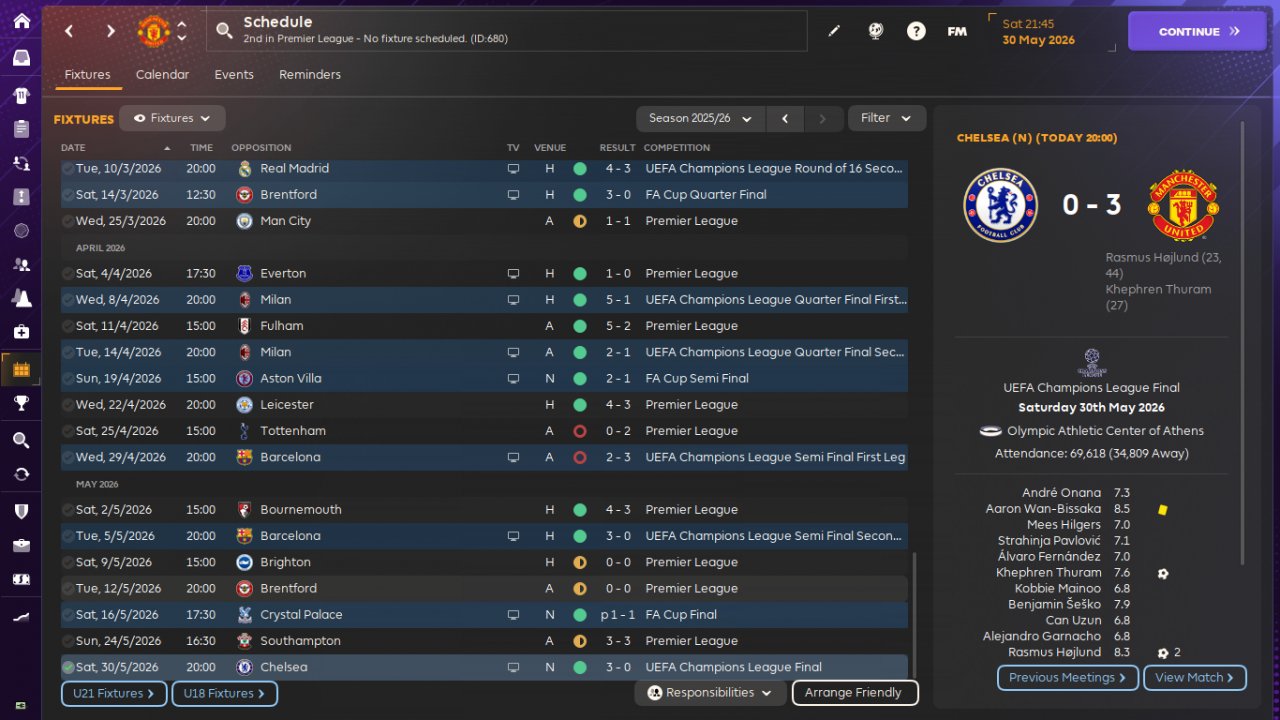Tick the check circle for Wed, 25/3/2026
The image size is (1280, 720).
68,221
